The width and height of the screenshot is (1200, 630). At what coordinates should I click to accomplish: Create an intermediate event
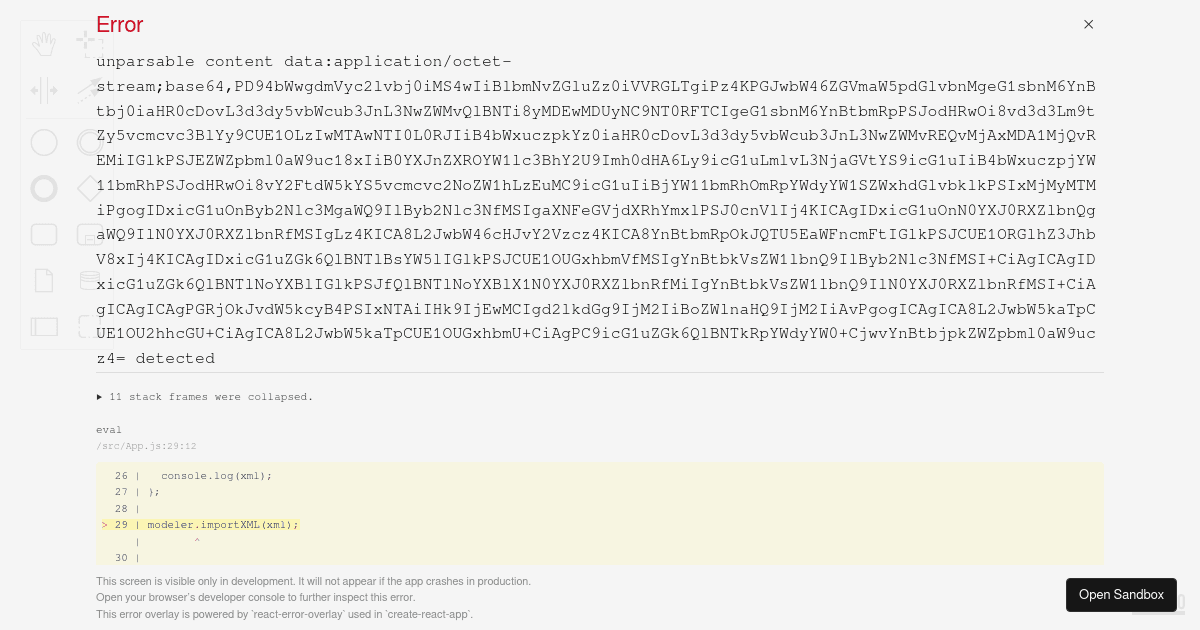(x=89, y=142)
